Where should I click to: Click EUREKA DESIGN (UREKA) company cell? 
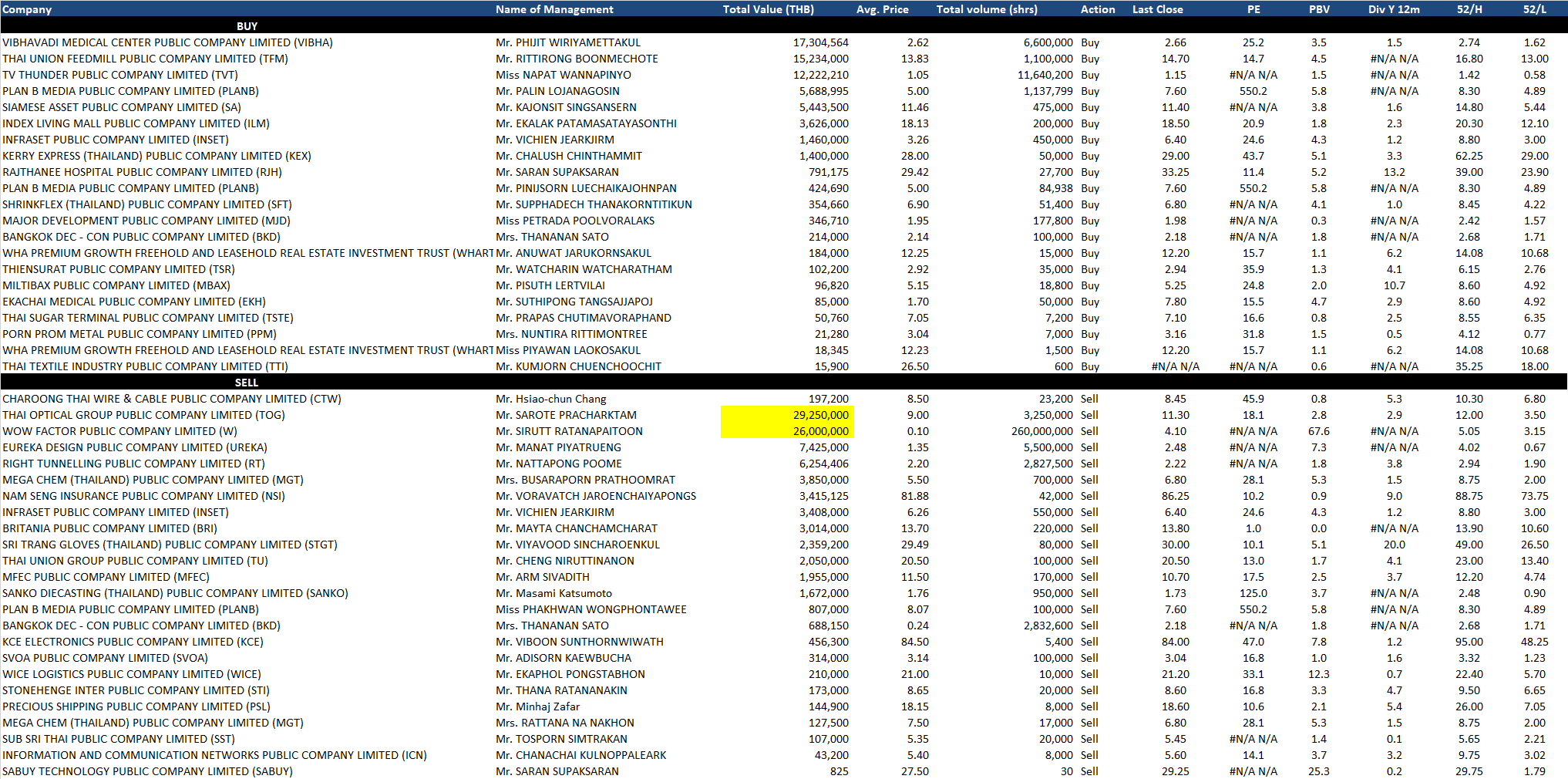135,447
